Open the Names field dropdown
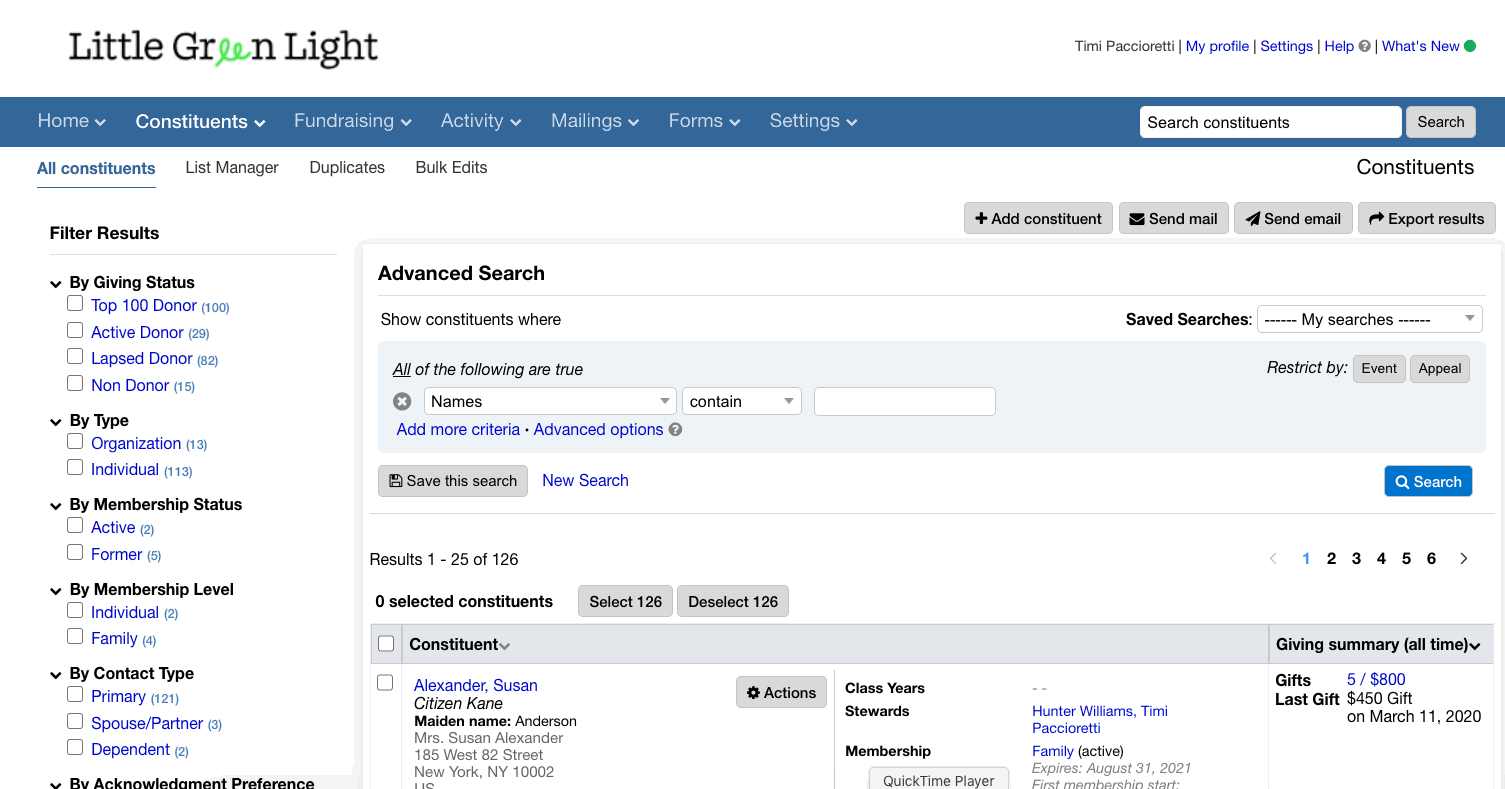 550,401
